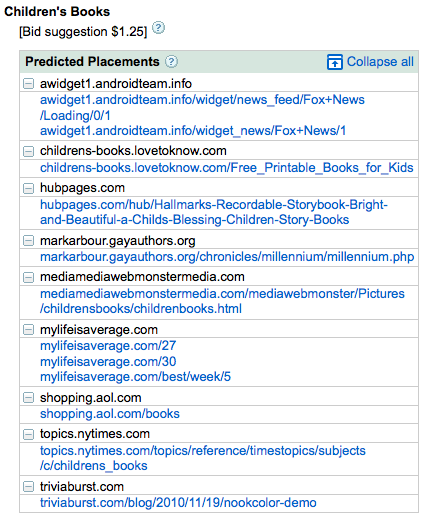
Task: Open the shopping.aol.com/books link
Action: click(110, 414)
